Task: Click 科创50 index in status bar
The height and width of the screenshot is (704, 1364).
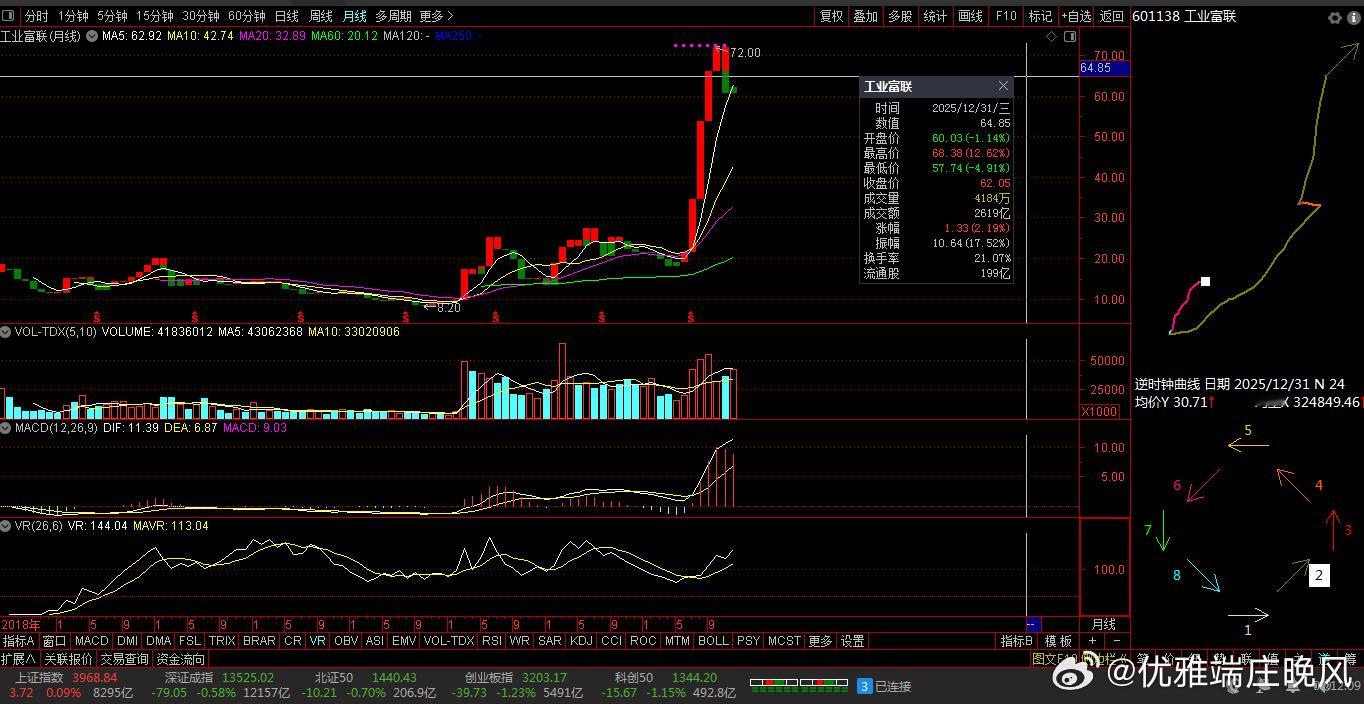Action: click(634, 678)
